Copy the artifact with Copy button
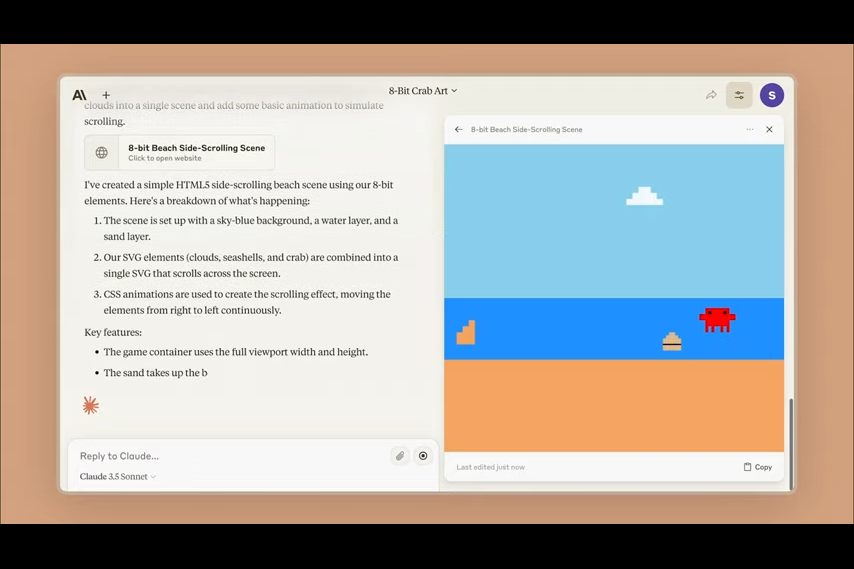The image size is (854, 569). click(x=758, y=467)
